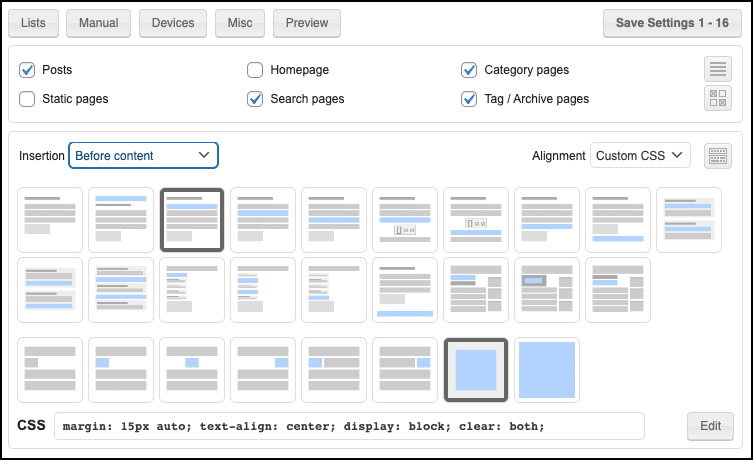
Task: Click the selected Custom CSS alignment icon
Action: coord(476,370)
